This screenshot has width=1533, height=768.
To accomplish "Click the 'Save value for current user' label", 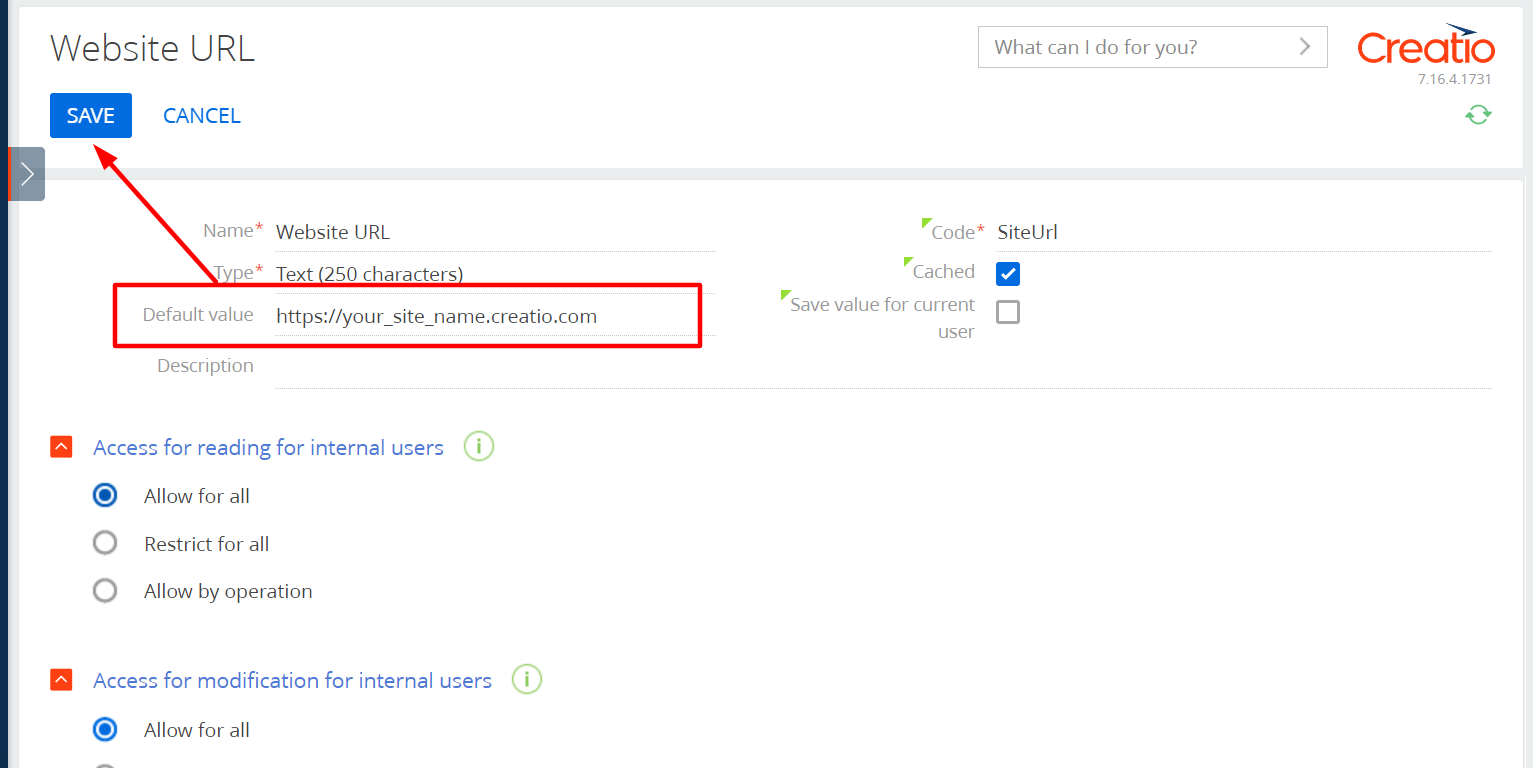I will (x=882, y=318).
